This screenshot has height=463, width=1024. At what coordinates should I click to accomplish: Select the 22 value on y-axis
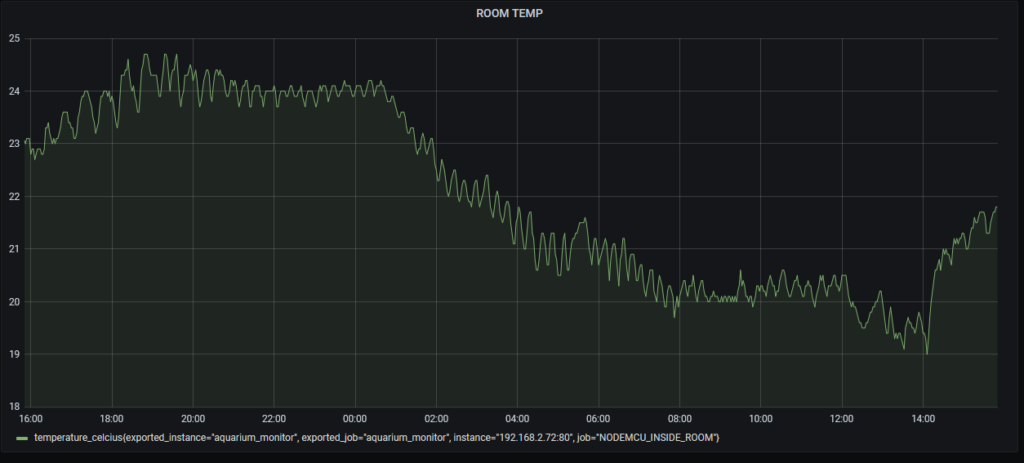[14, 196]
